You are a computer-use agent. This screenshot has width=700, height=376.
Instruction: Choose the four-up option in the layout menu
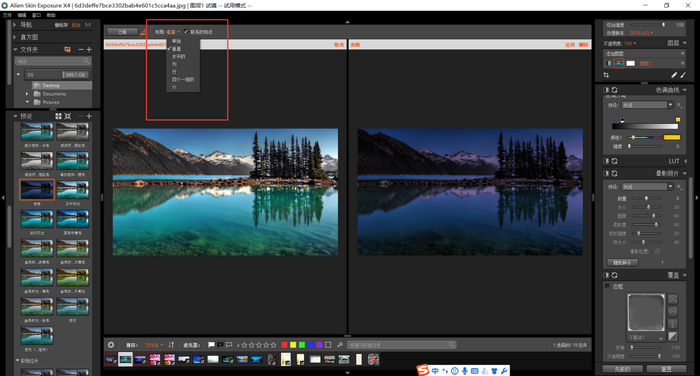click(183, 79)
